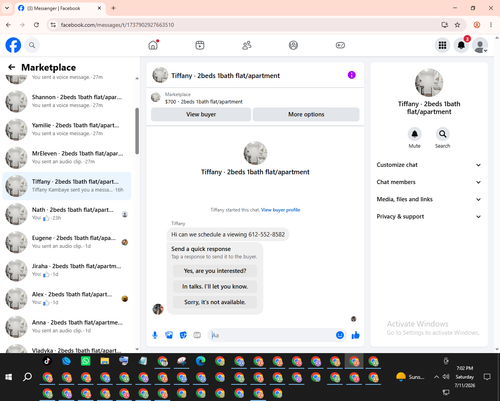Open Windows notification center icon

(x=487, y=377)
